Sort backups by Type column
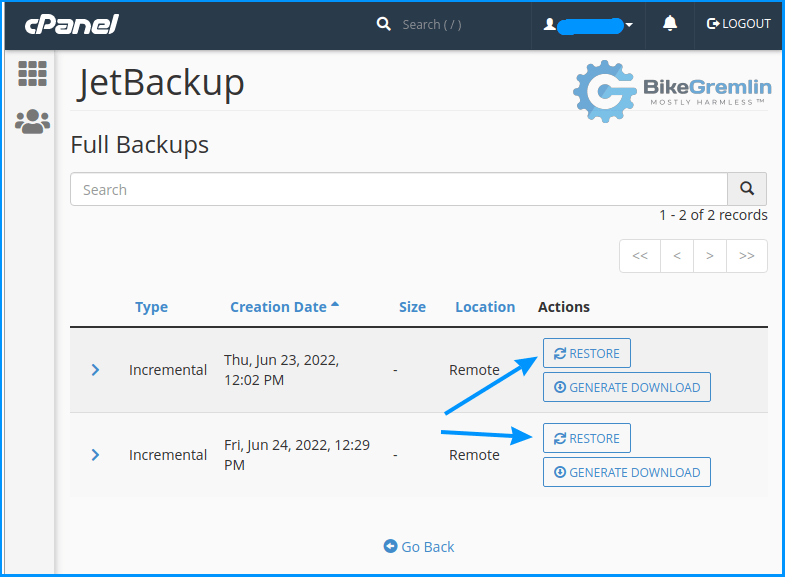Image resolution: width=785 pixels, height=577 pixels. coord(151,307)
